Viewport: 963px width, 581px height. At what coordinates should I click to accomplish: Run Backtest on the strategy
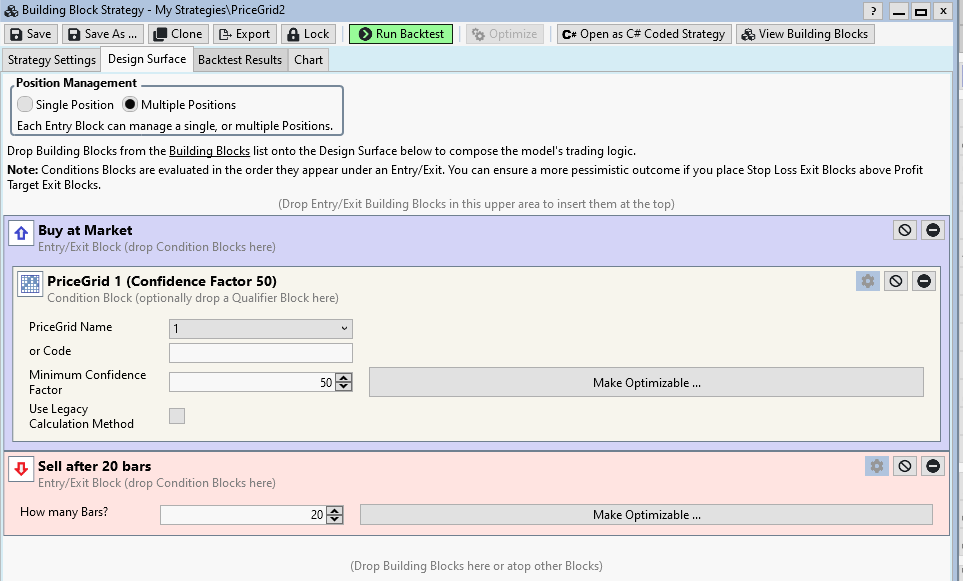(x=401, y=34)
